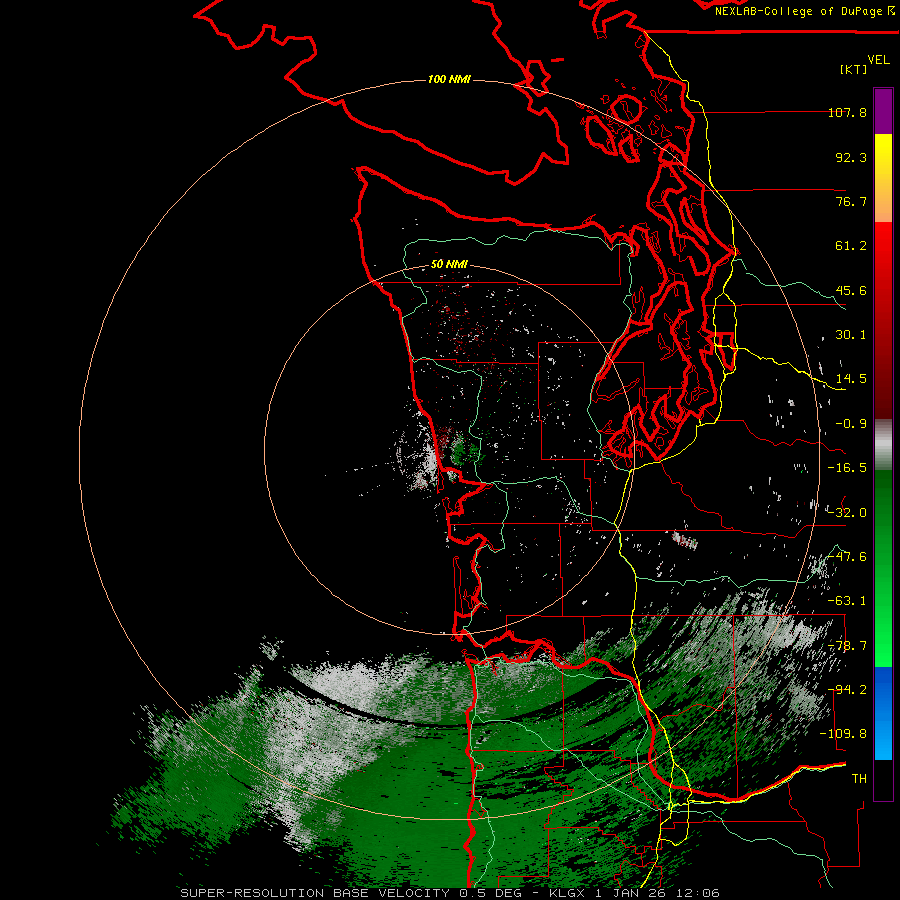Click the -16.5 scale value
The width and height of the screenshot is (900, 900).
pyautogui.click(x=847, y=468)
